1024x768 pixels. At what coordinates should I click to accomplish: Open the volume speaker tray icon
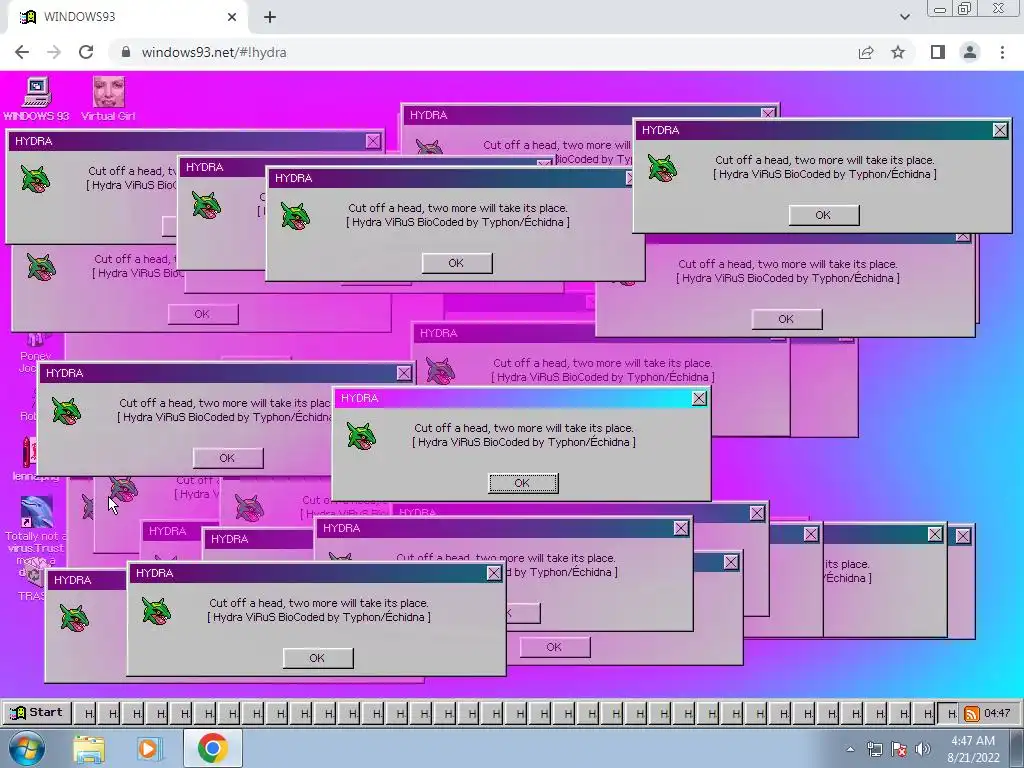pyautogui.click(x=923, y=749)
